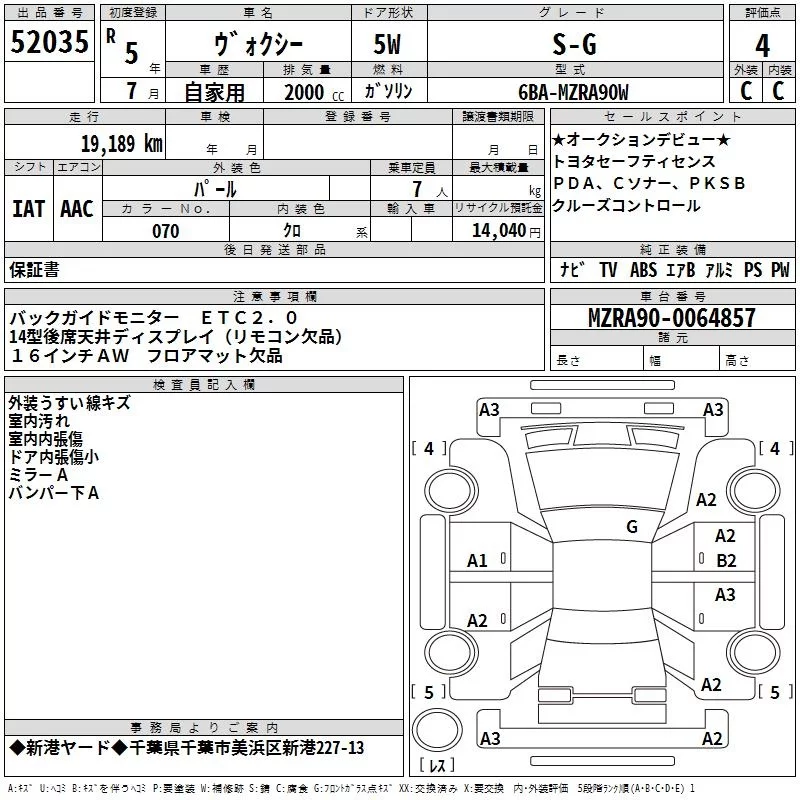Click damage mark A1 on car diagram
Viewport: 800px width, 800px height.
477,561
